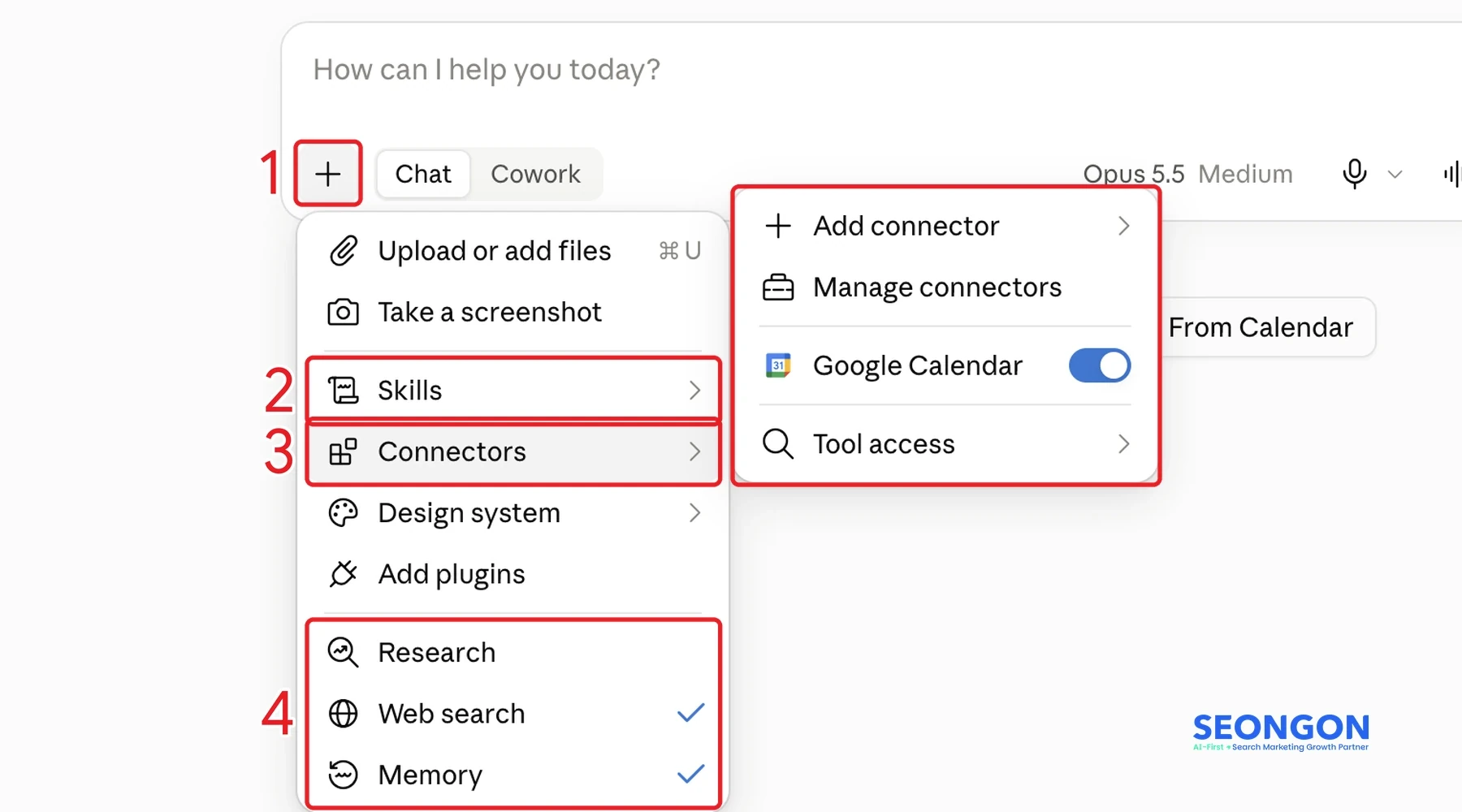This screenshot has width=1462, height=812.
Task: Click the Tool access search icon
Action: [x=778, y=444]
